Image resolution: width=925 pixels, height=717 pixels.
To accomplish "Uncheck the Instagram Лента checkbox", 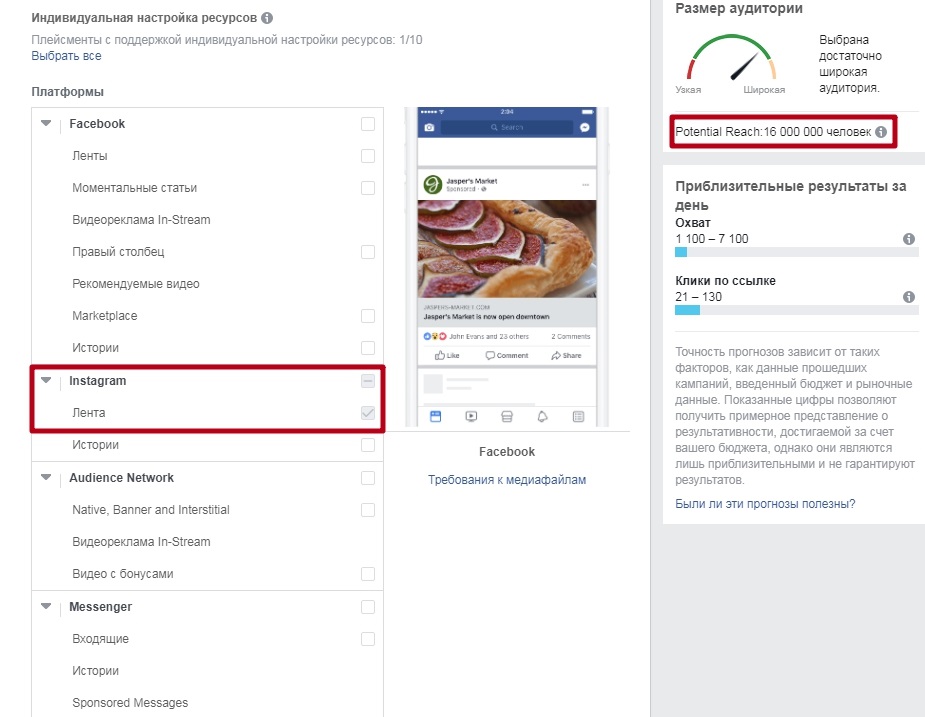I will [x=368, y=413].
